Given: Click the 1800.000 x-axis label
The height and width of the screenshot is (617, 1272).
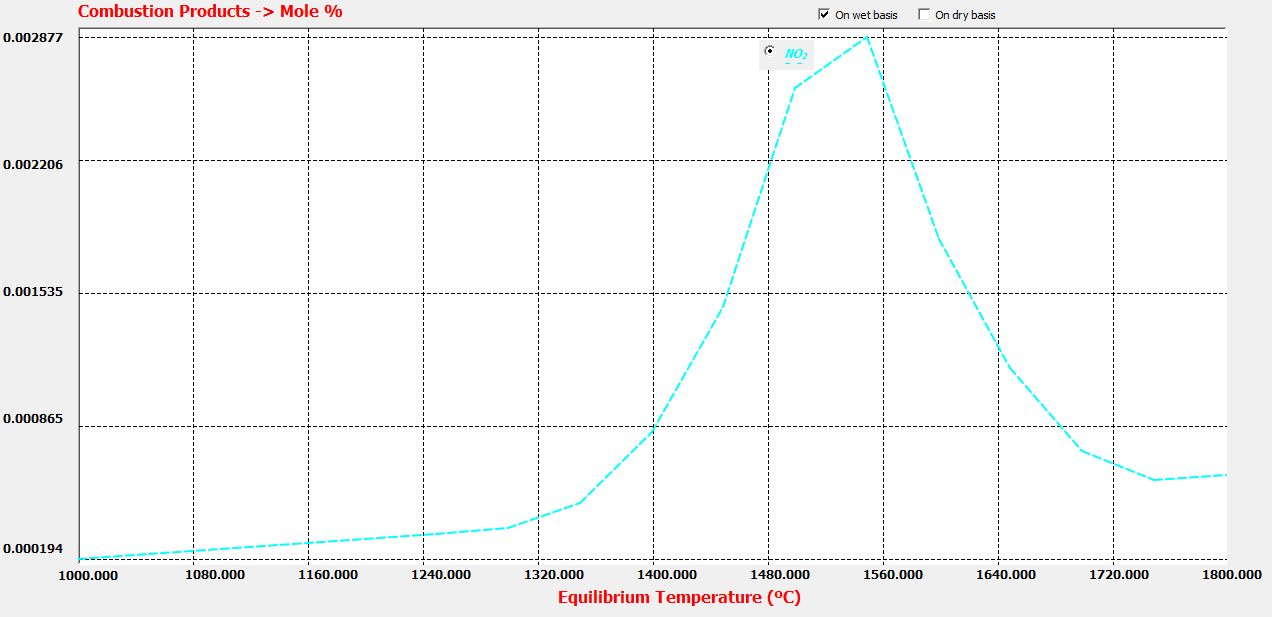Looking at the screenshot, I should click(x=1229, y=575).
